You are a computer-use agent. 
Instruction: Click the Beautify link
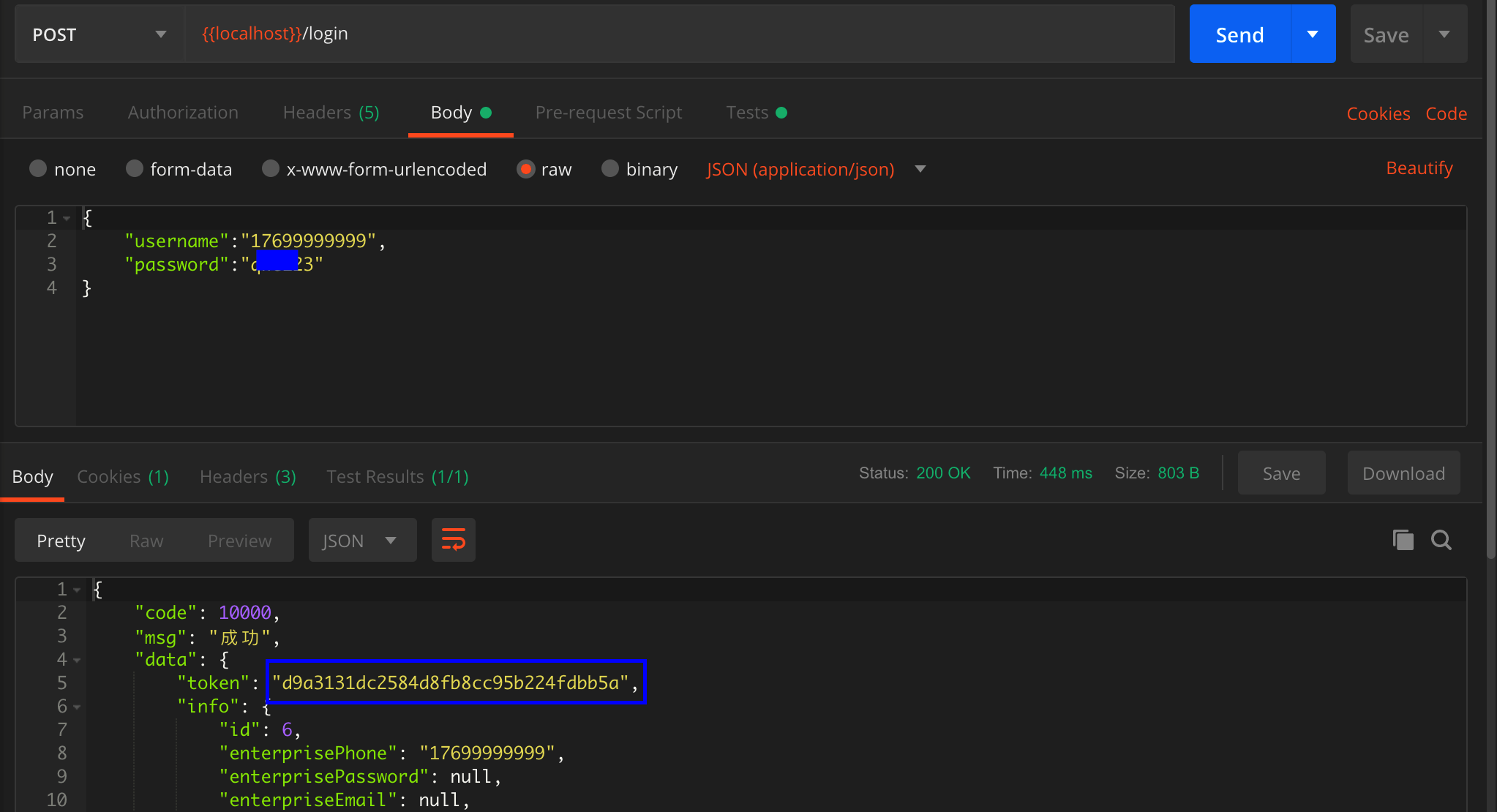pos(1419,168)
